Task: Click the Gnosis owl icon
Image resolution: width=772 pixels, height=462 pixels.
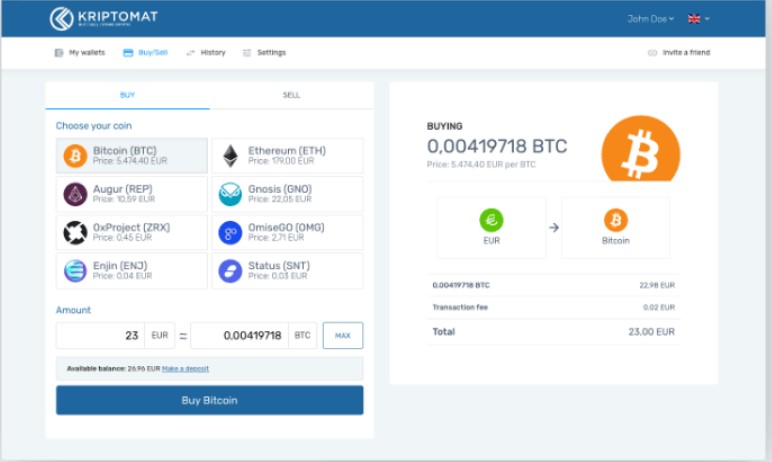Action: 230,194
